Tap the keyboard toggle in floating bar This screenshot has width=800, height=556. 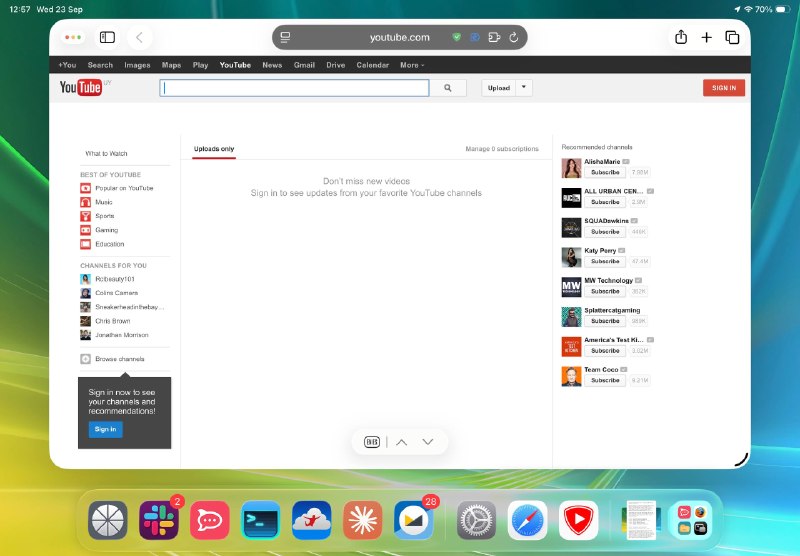pyautogui.click(x=372, y=442)
